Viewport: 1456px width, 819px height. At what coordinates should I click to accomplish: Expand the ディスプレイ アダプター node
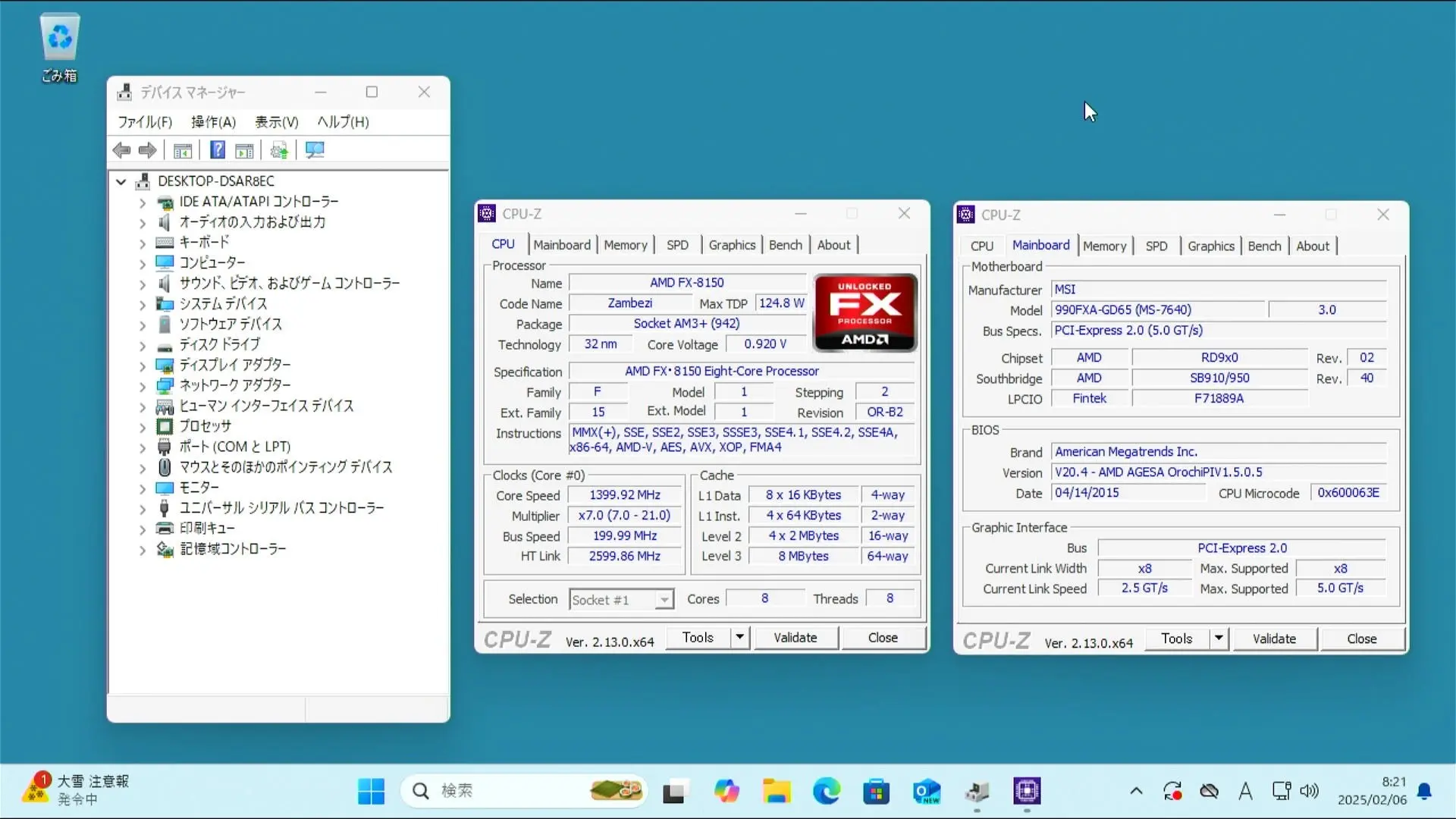pyautogui.click(x=143, y=366)
